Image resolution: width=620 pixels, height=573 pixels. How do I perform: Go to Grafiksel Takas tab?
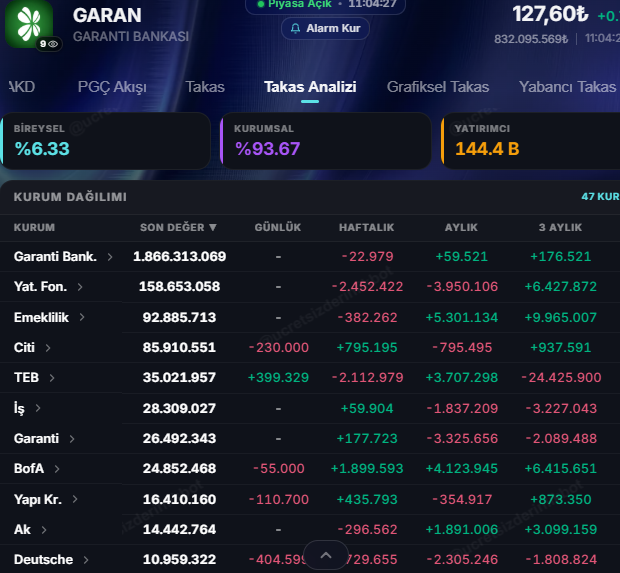click(438, 87)
